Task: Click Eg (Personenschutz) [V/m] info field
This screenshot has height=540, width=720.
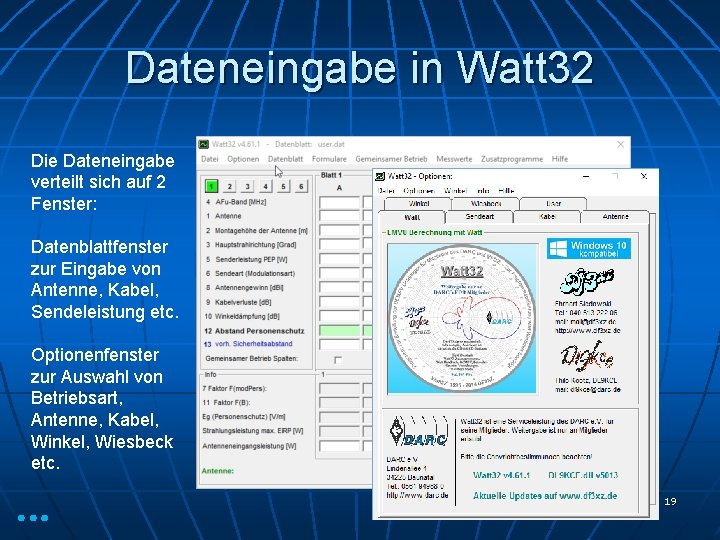Action: click(339, 417)
